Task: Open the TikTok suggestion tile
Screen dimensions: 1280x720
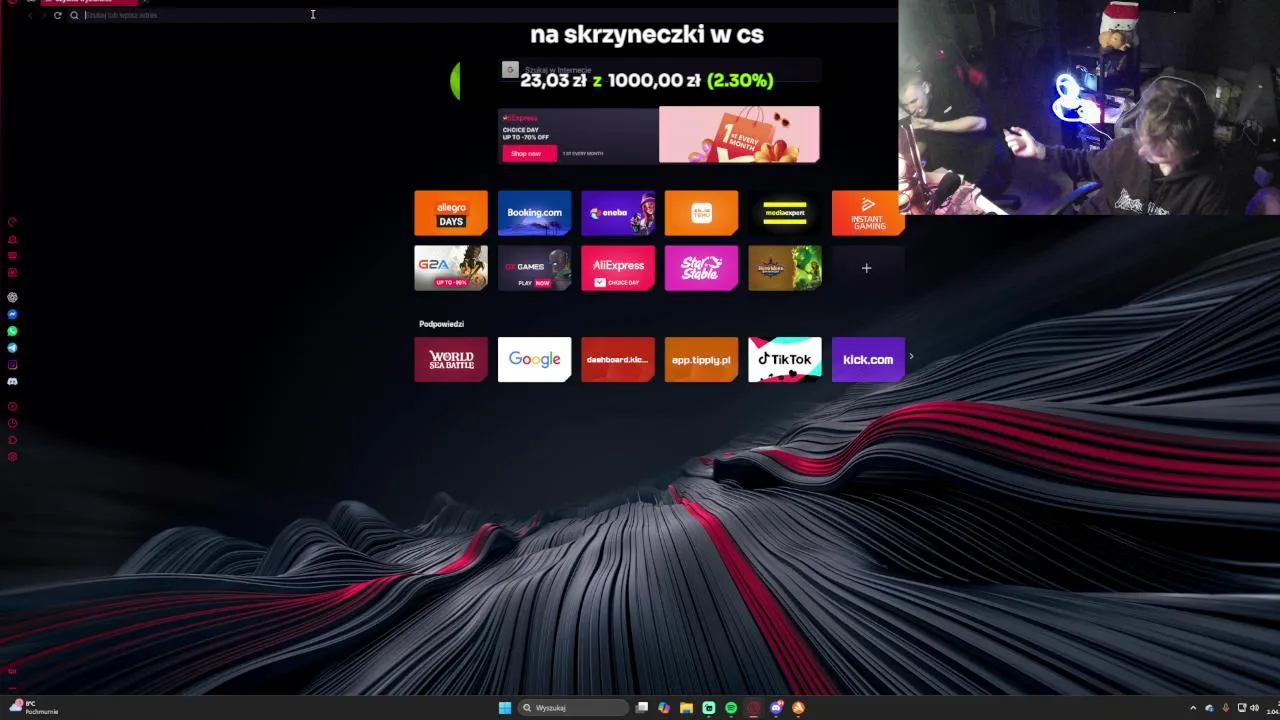Action: 785,360
